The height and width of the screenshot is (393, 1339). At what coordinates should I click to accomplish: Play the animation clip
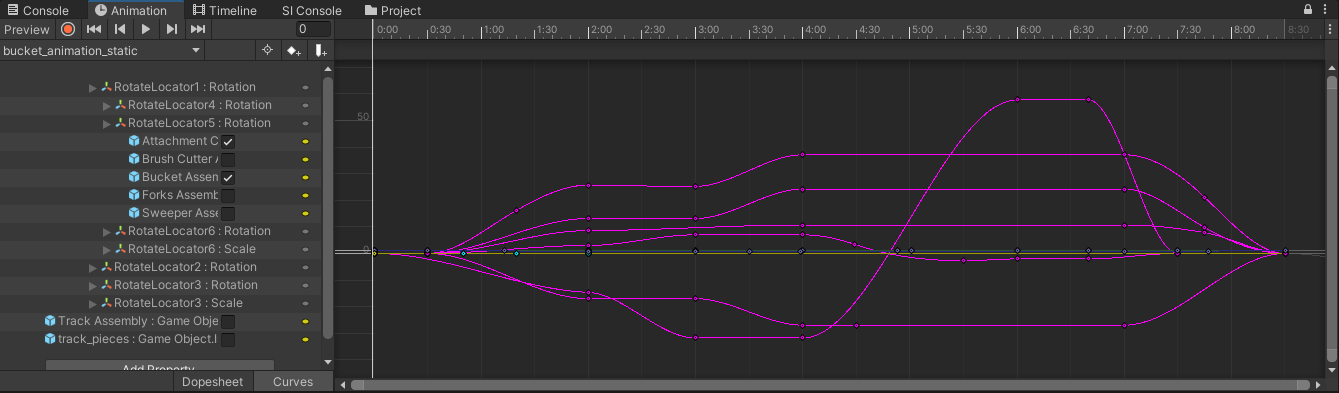click(x=146, y=29)
